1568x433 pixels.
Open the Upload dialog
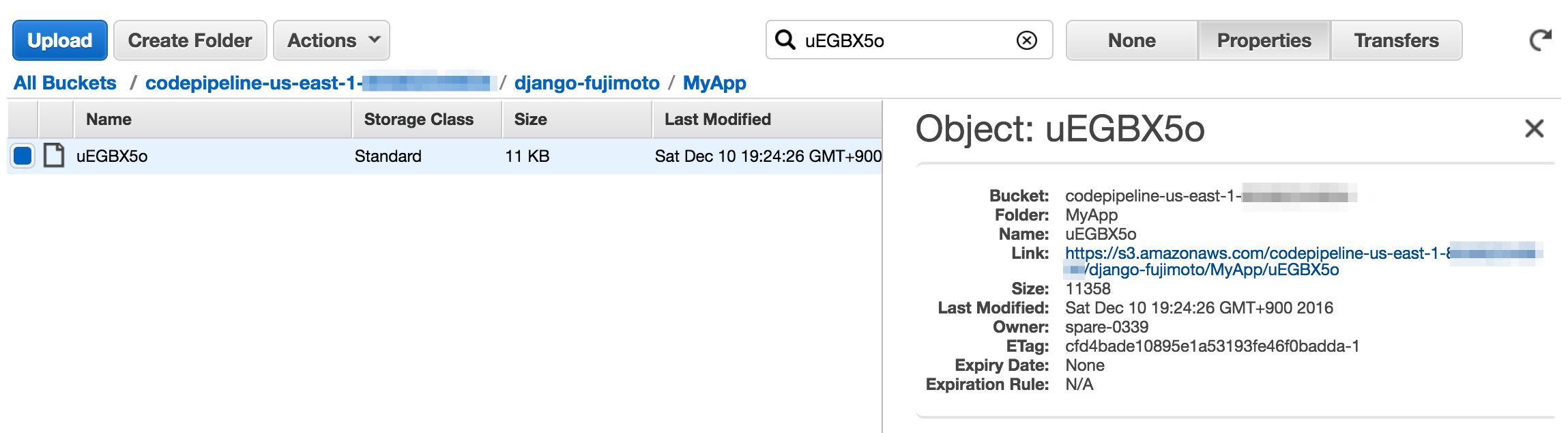59,40
